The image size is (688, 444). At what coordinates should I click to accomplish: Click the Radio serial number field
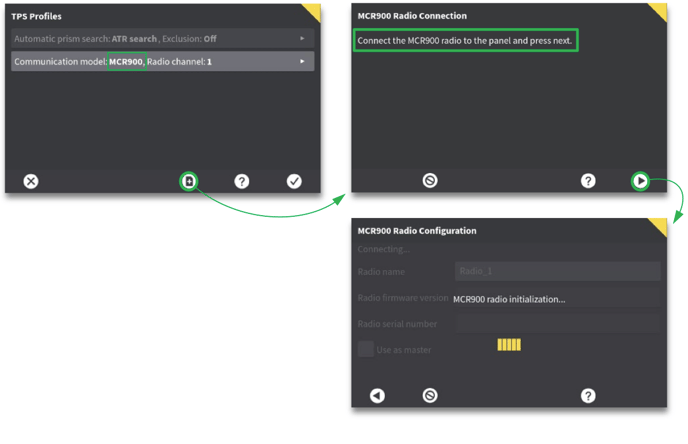click(557, 323)
